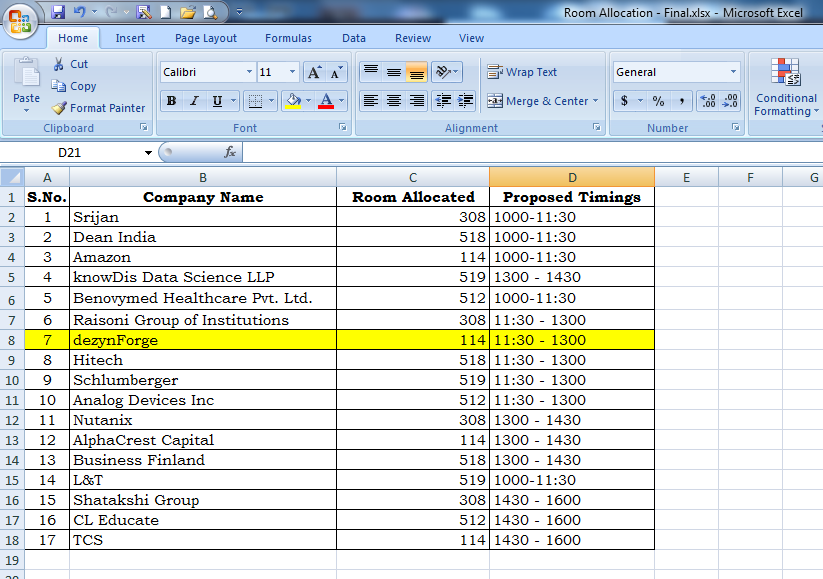Open the Undo history dropdown arrow
This screenshot has height=579, width=823.
[94, 12]
